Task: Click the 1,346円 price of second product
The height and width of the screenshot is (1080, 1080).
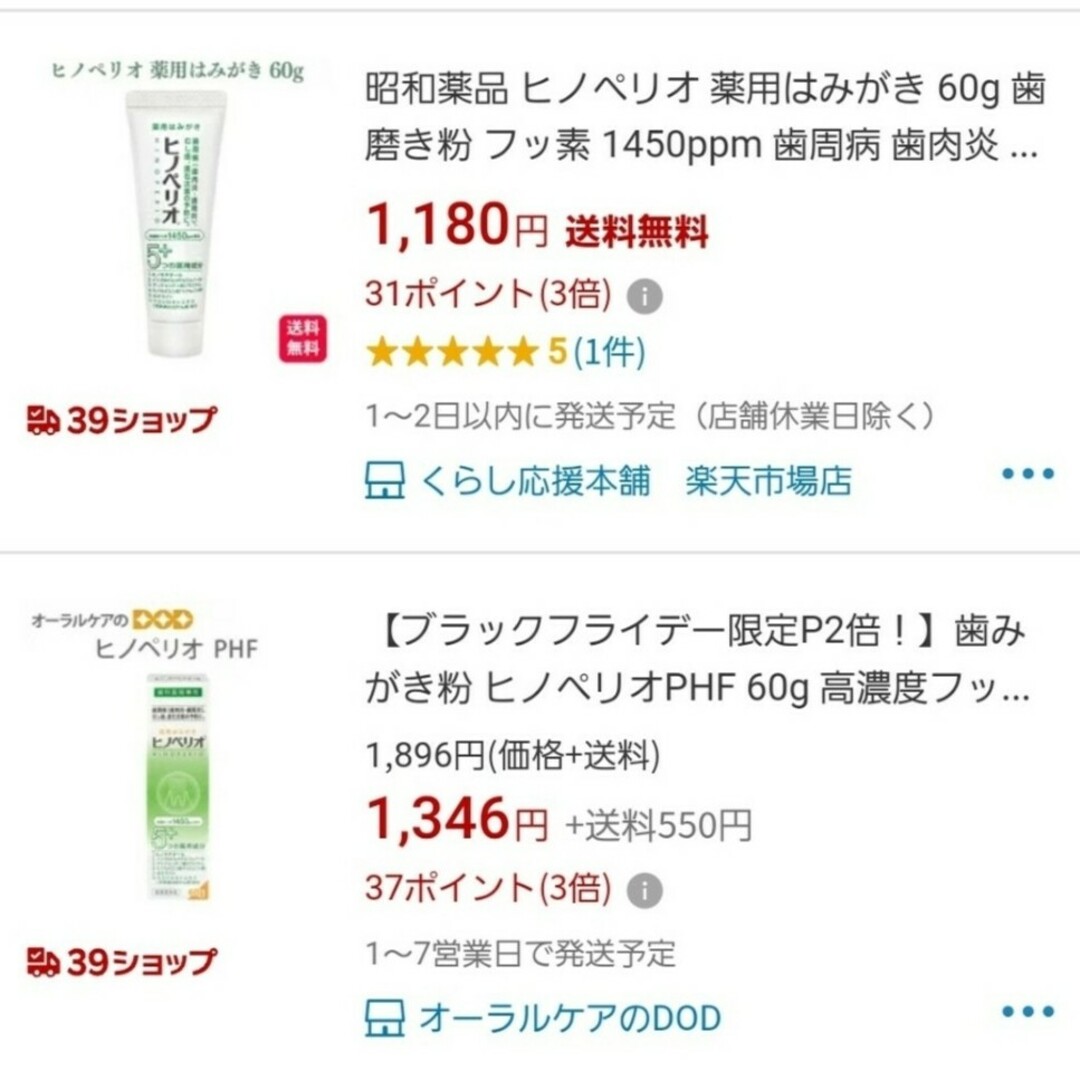Action: (x=457, y=820)
